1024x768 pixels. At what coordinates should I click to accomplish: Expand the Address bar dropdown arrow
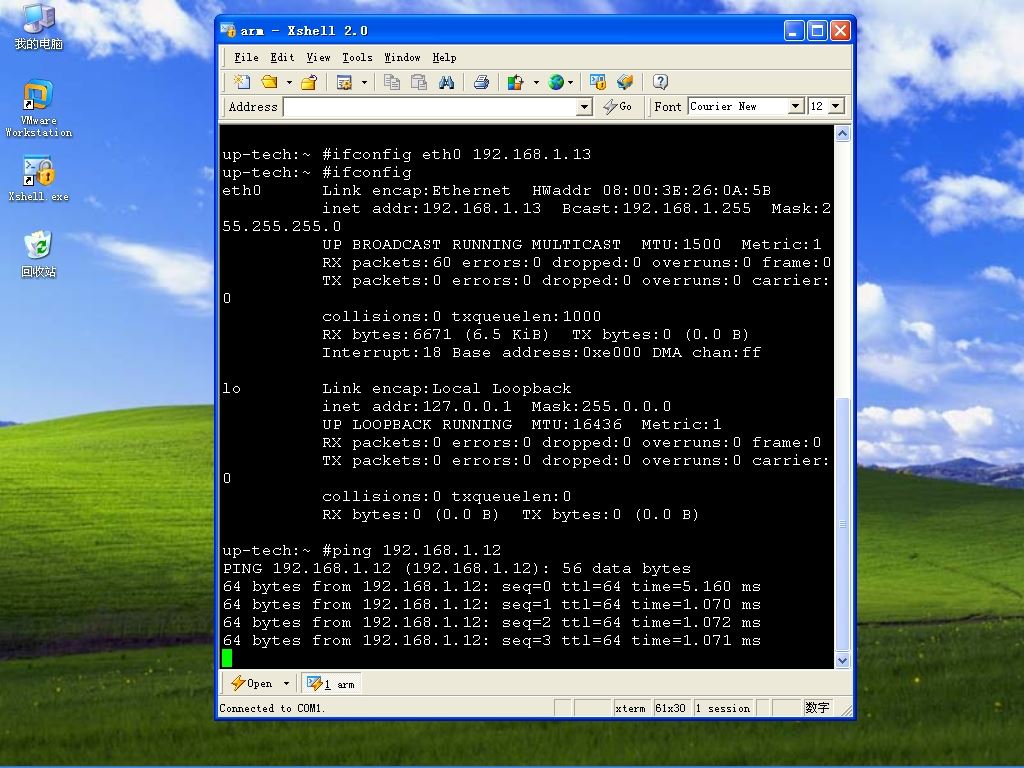584,106
